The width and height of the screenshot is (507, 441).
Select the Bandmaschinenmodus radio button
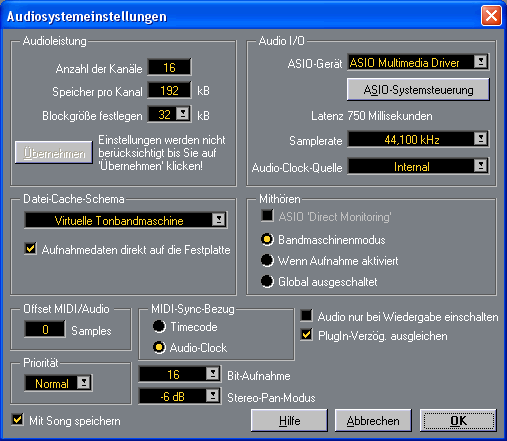pos(267,239)
